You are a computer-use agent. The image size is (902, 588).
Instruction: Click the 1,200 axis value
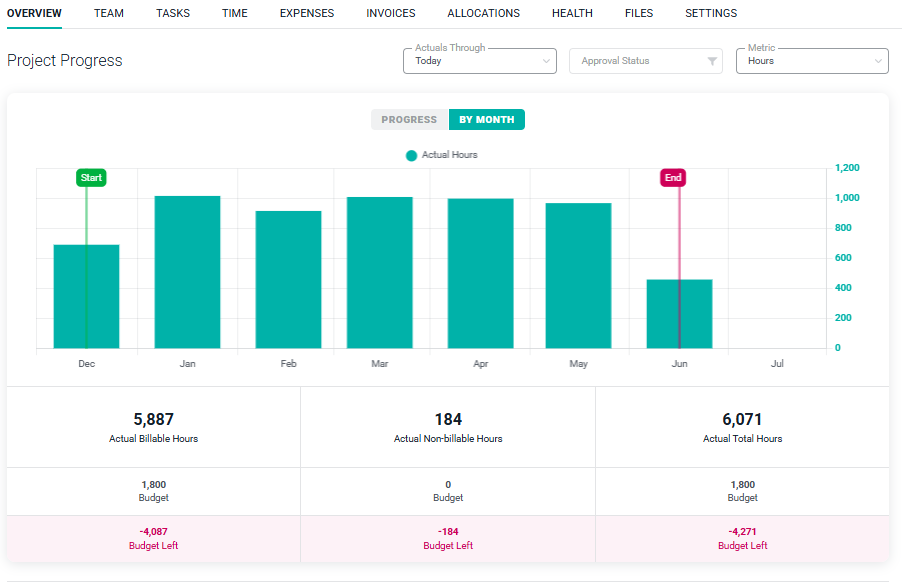click(847, 168)
